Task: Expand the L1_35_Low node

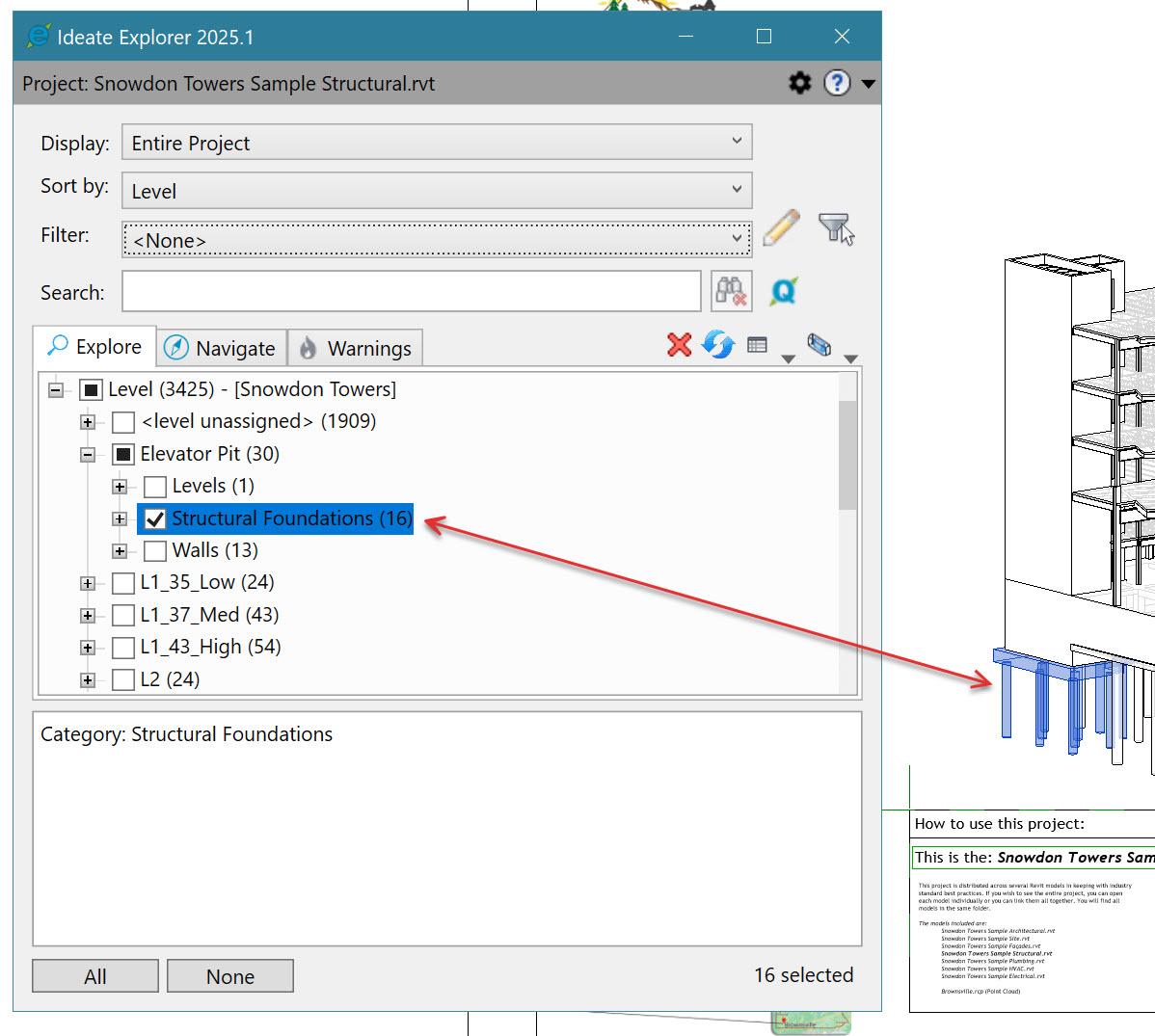Action: [x=88, y=583]
